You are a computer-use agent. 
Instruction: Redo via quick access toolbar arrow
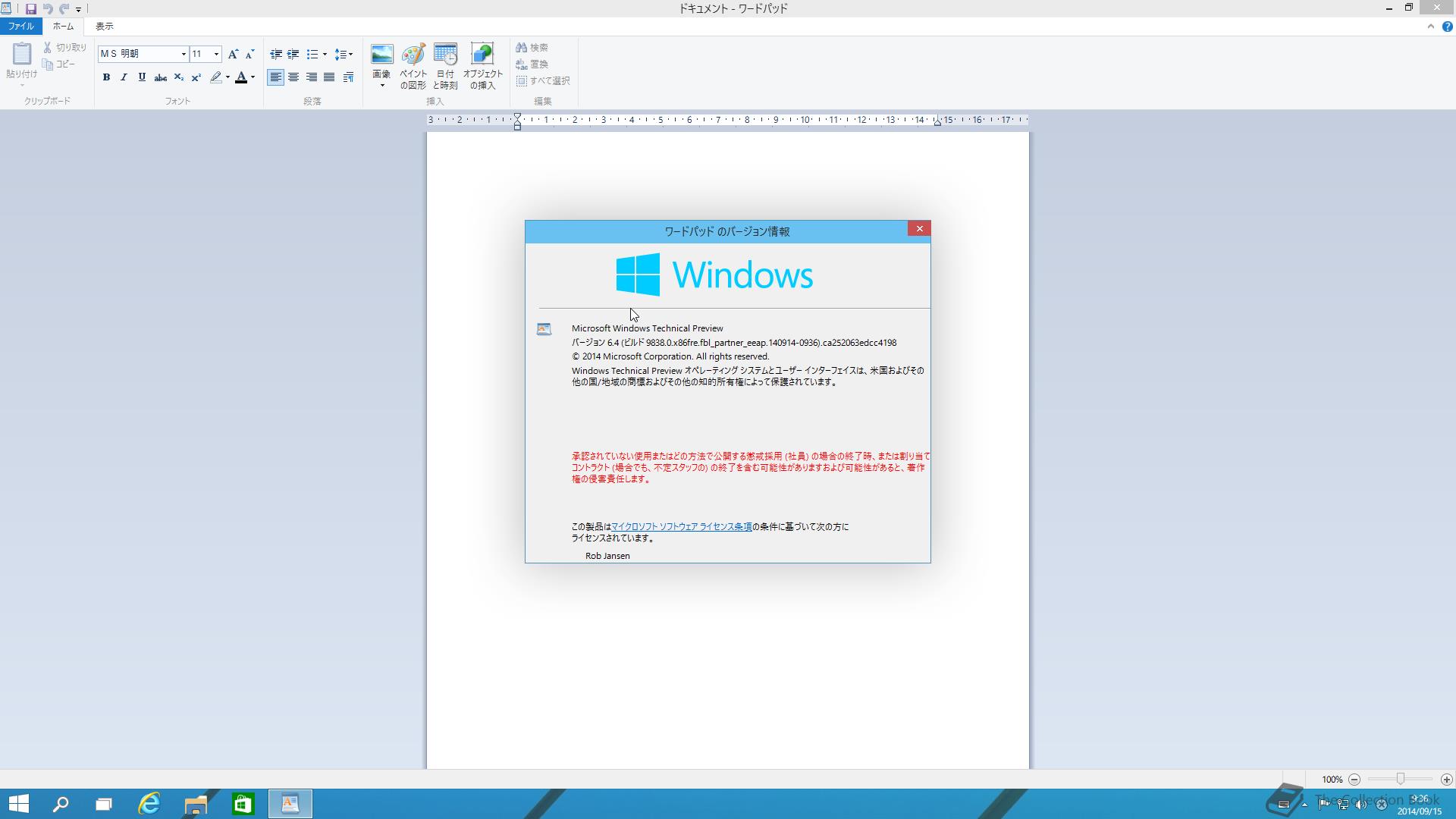(x=64, y=9)
